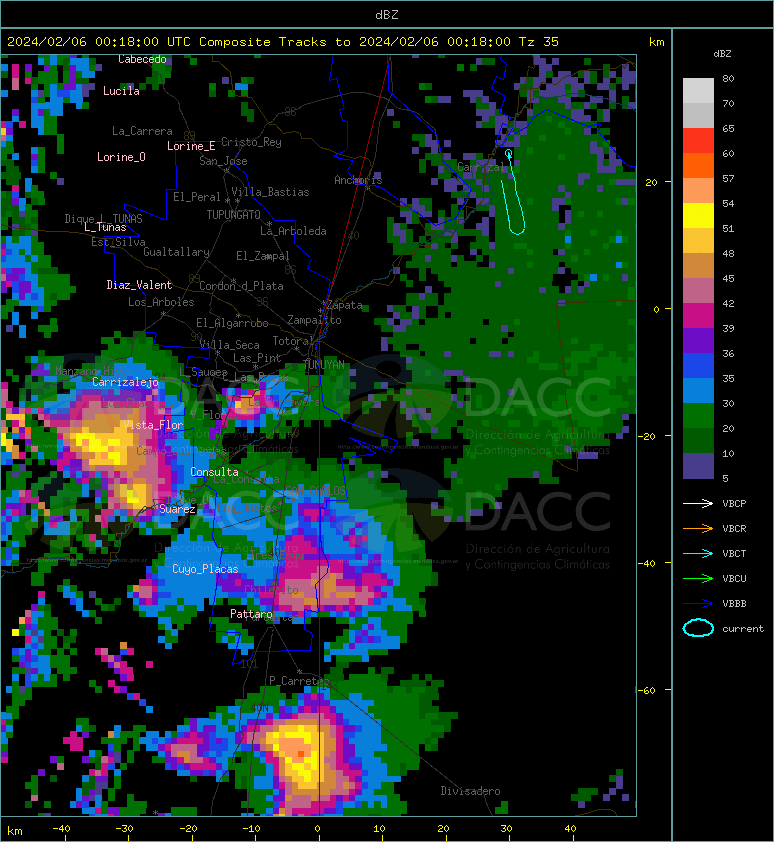Click the Cordon_d_Plata map label
Image resolution: width=774 pixels, height=842 pixels.
[241, 286]
